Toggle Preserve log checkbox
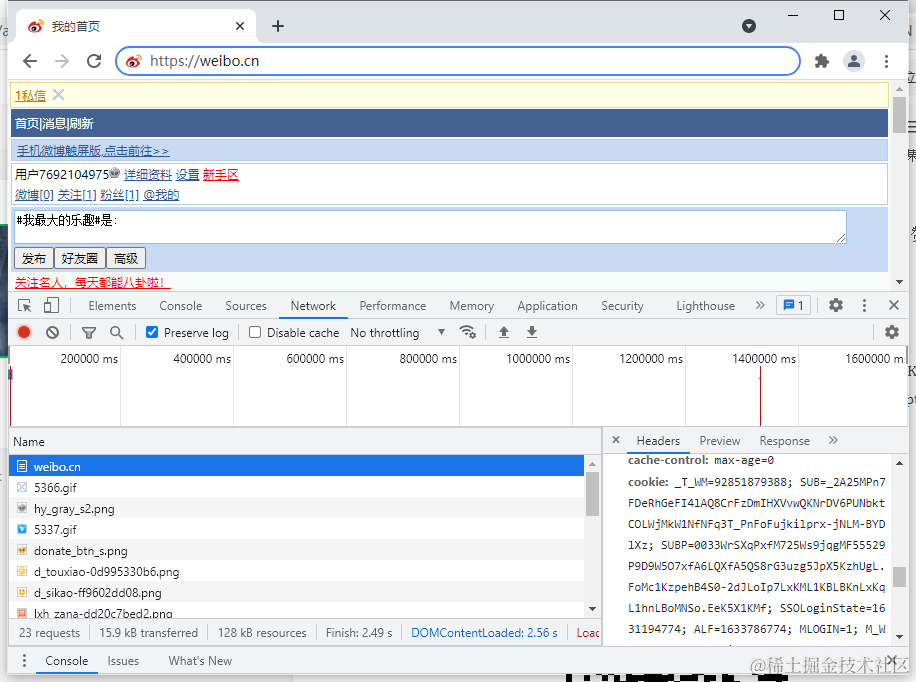Viewport: 916px width, 682px height. 152,332
